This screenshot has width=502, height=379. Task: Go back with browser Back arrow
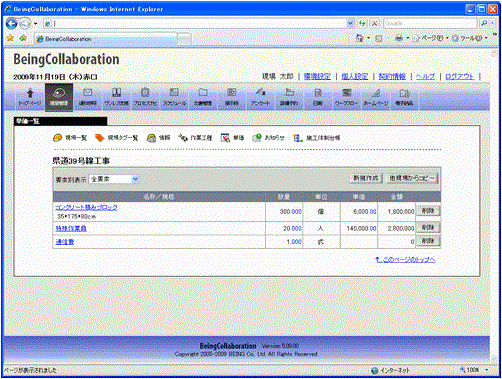click(12, 23)
